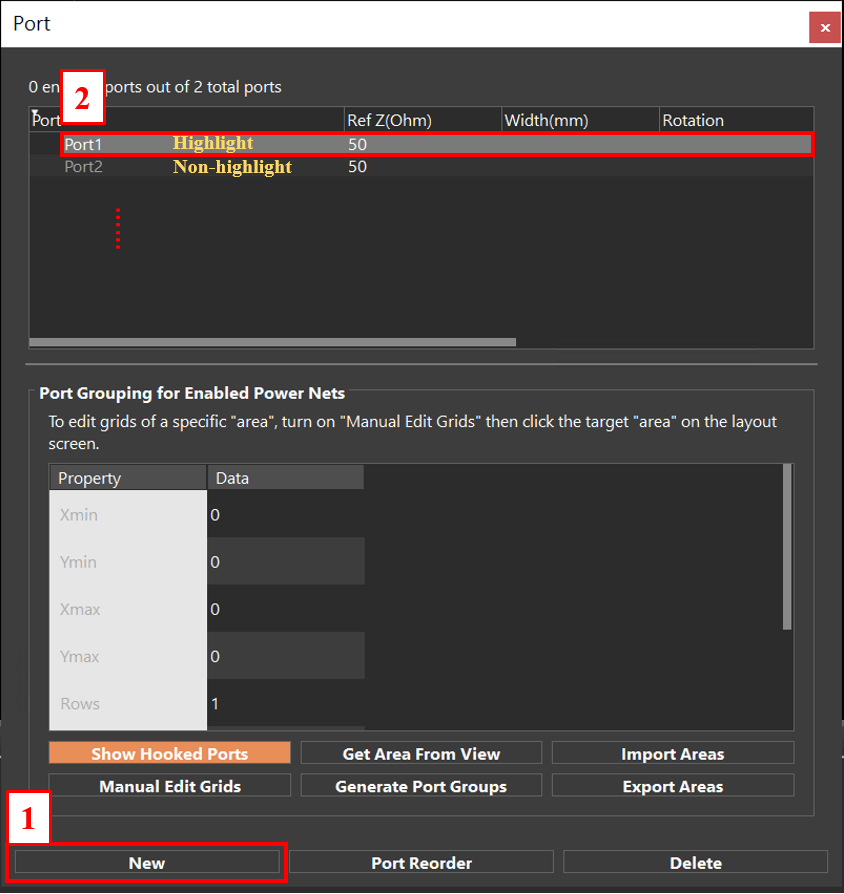Click Rotation column header
The width and height of the screenshot is (844, 894).
point(736,120)
